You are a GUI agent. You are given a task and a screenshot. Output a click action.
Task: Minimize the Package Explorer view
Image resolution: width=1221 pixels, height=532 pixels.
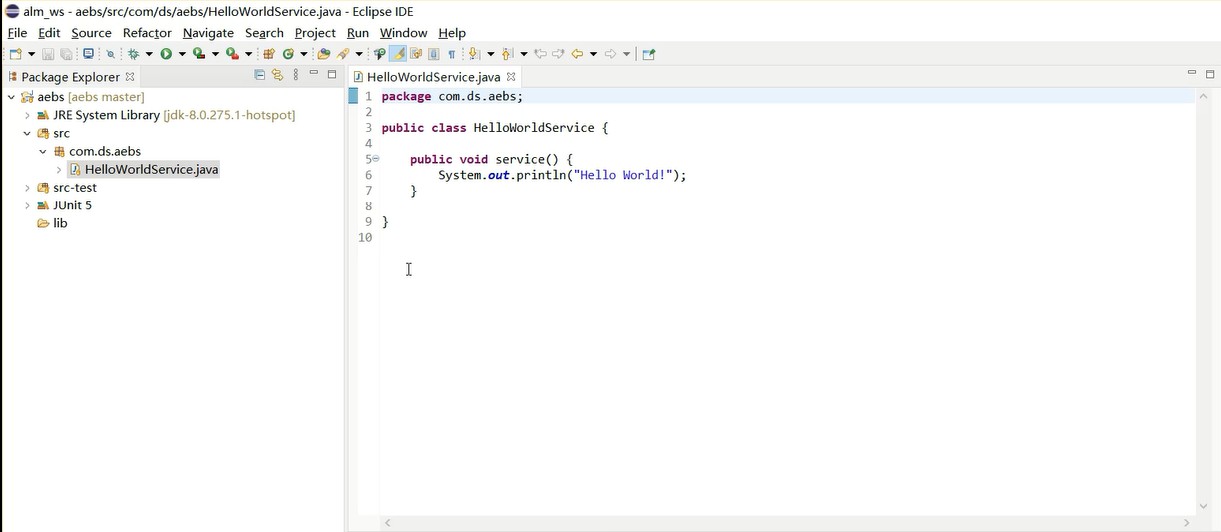click(x=314, y=74)
